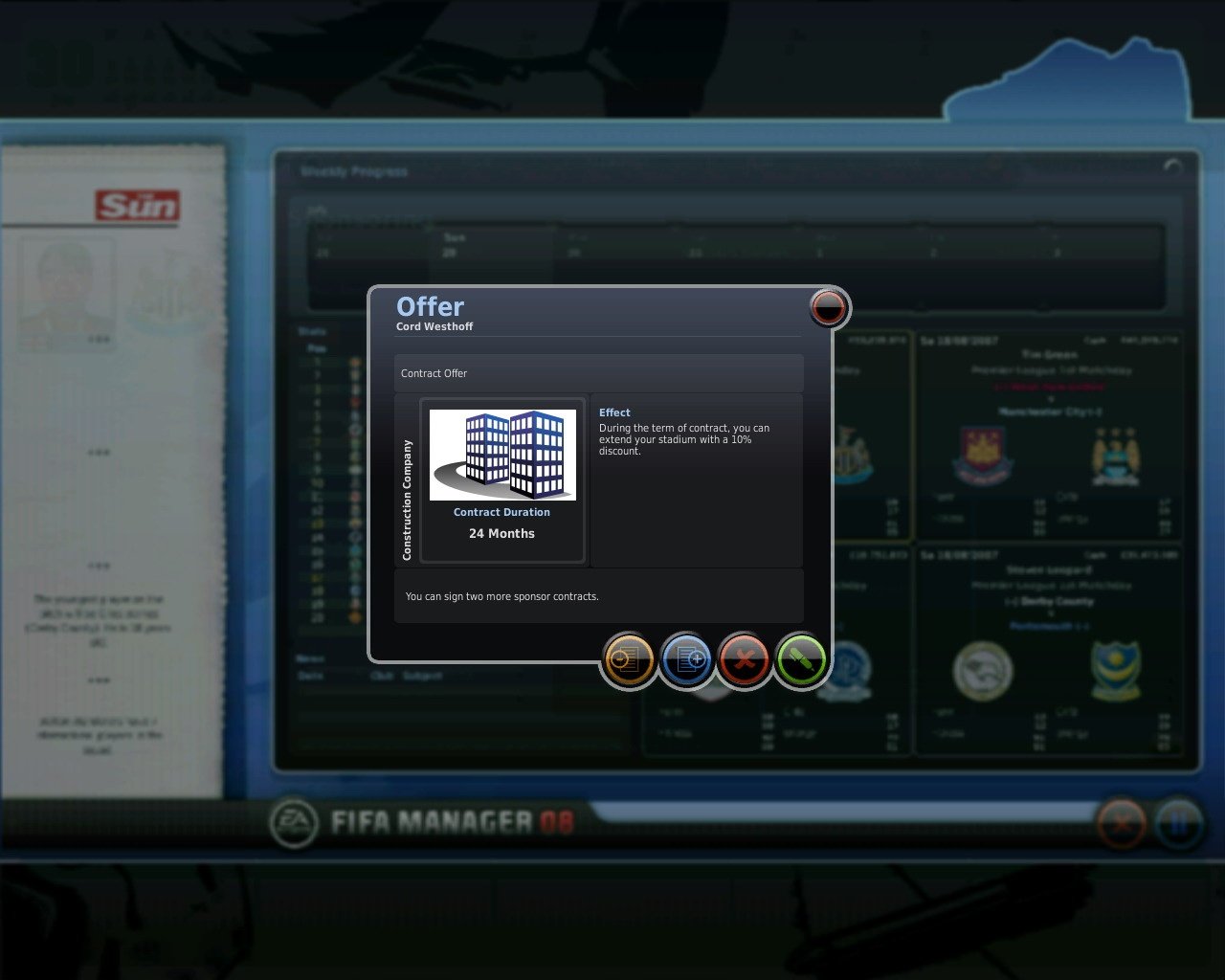
Task: Click the Weekly Progress title bar
Action: click(x=352, y=172)
